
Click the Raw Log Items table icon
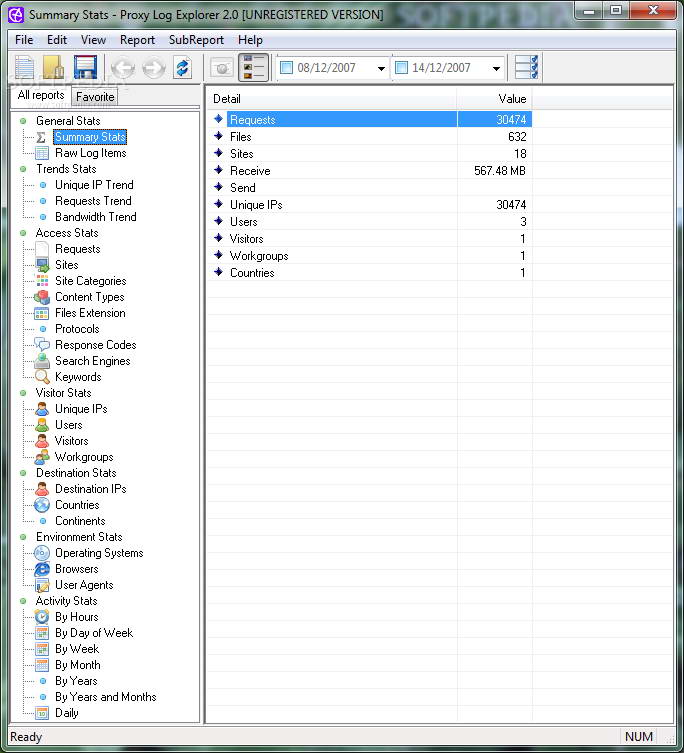42,153
